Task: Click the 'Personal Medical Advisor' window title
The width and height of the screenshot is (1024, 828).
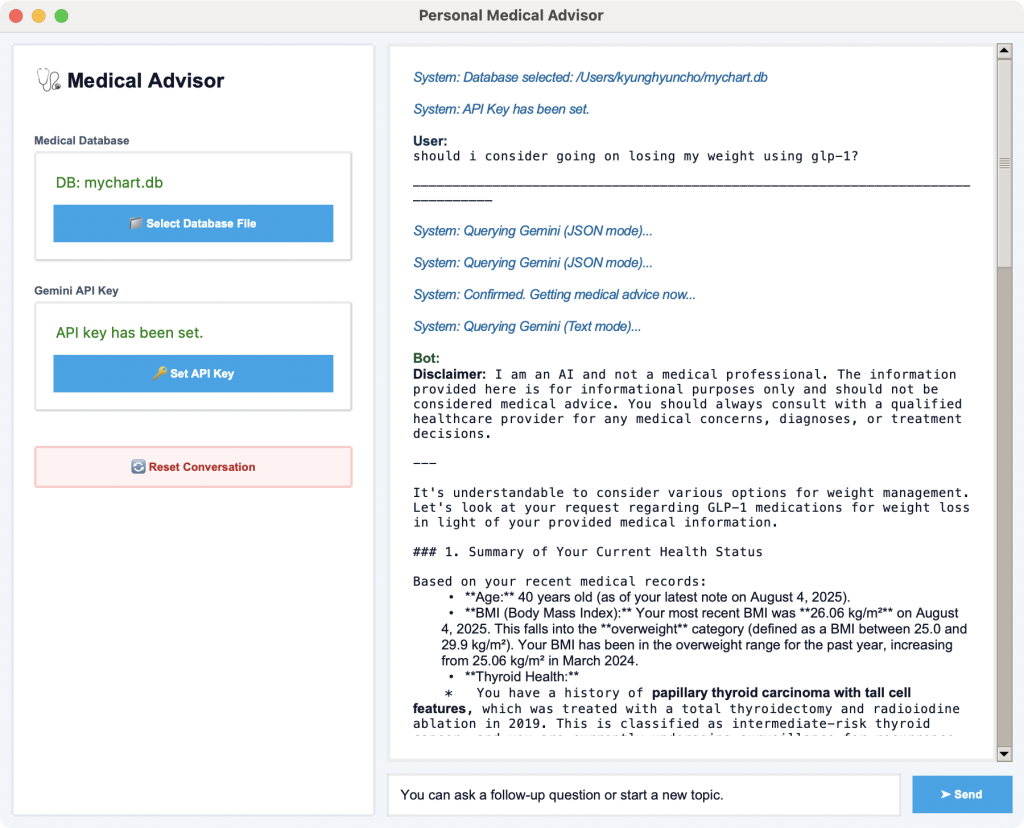Action: [511, 15]
